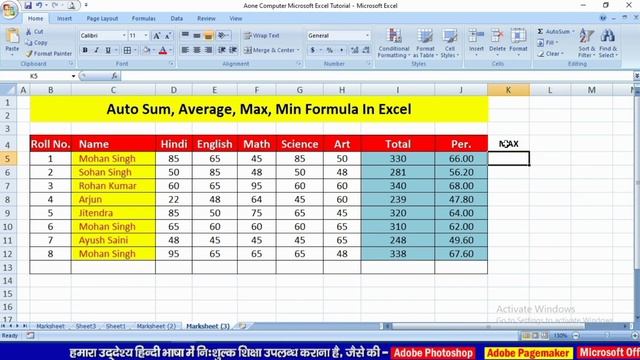Open the View ribbon tab
Screen dimensions: 640x360
pos(236,18)
